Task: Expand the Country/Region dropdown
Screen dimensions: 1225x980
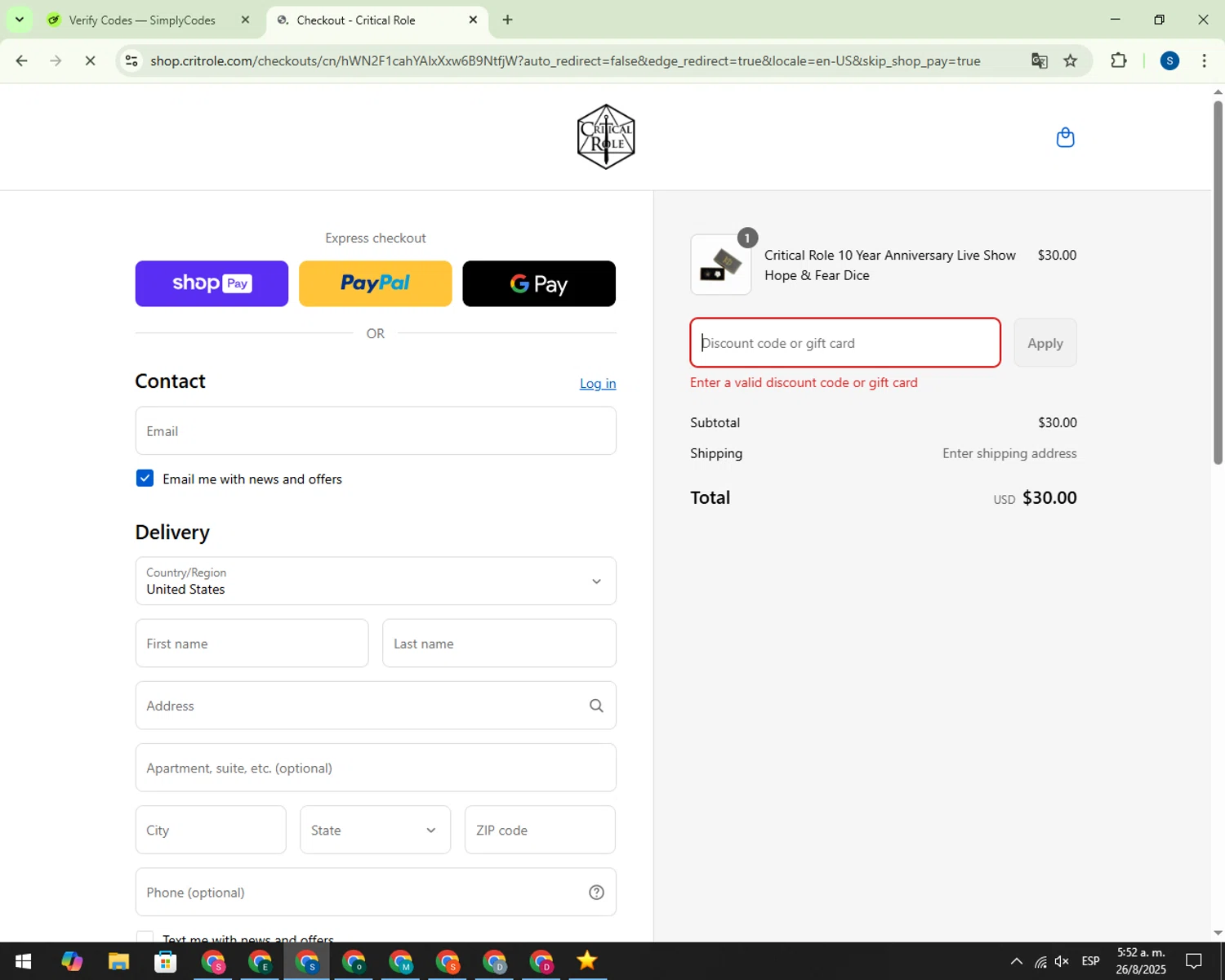Action: pos(376,581)
